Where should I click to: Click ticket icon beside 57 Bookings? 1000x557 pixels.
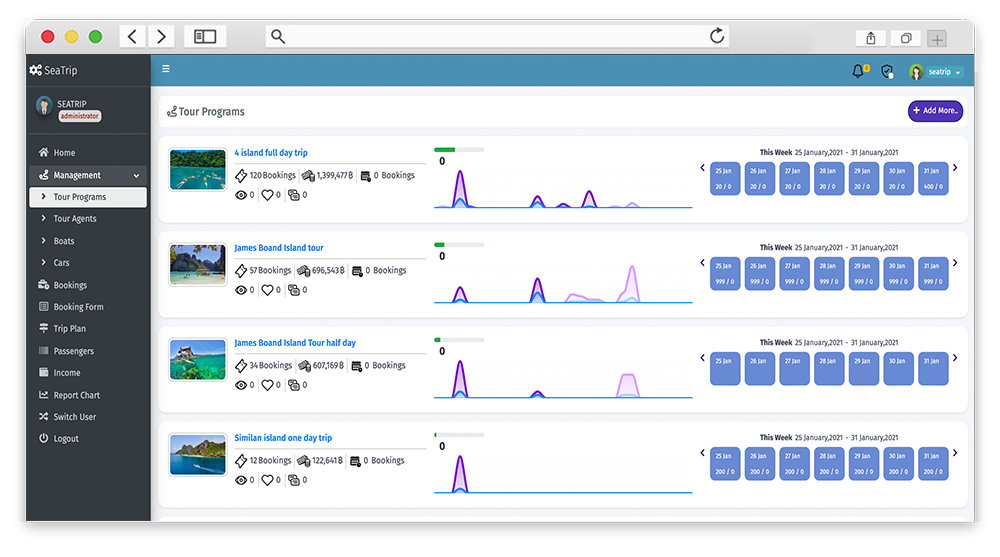point(240,271)
